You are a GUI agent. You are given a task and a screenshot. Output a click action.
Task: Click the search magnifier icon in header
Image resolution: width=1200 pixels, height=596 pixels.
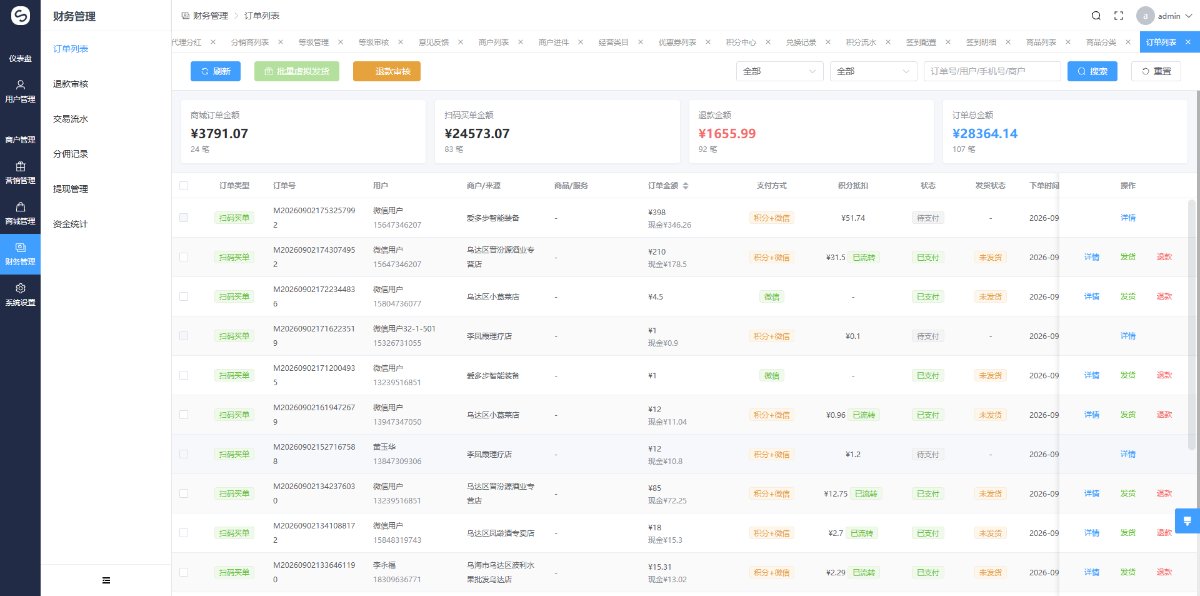[1096, 16]
